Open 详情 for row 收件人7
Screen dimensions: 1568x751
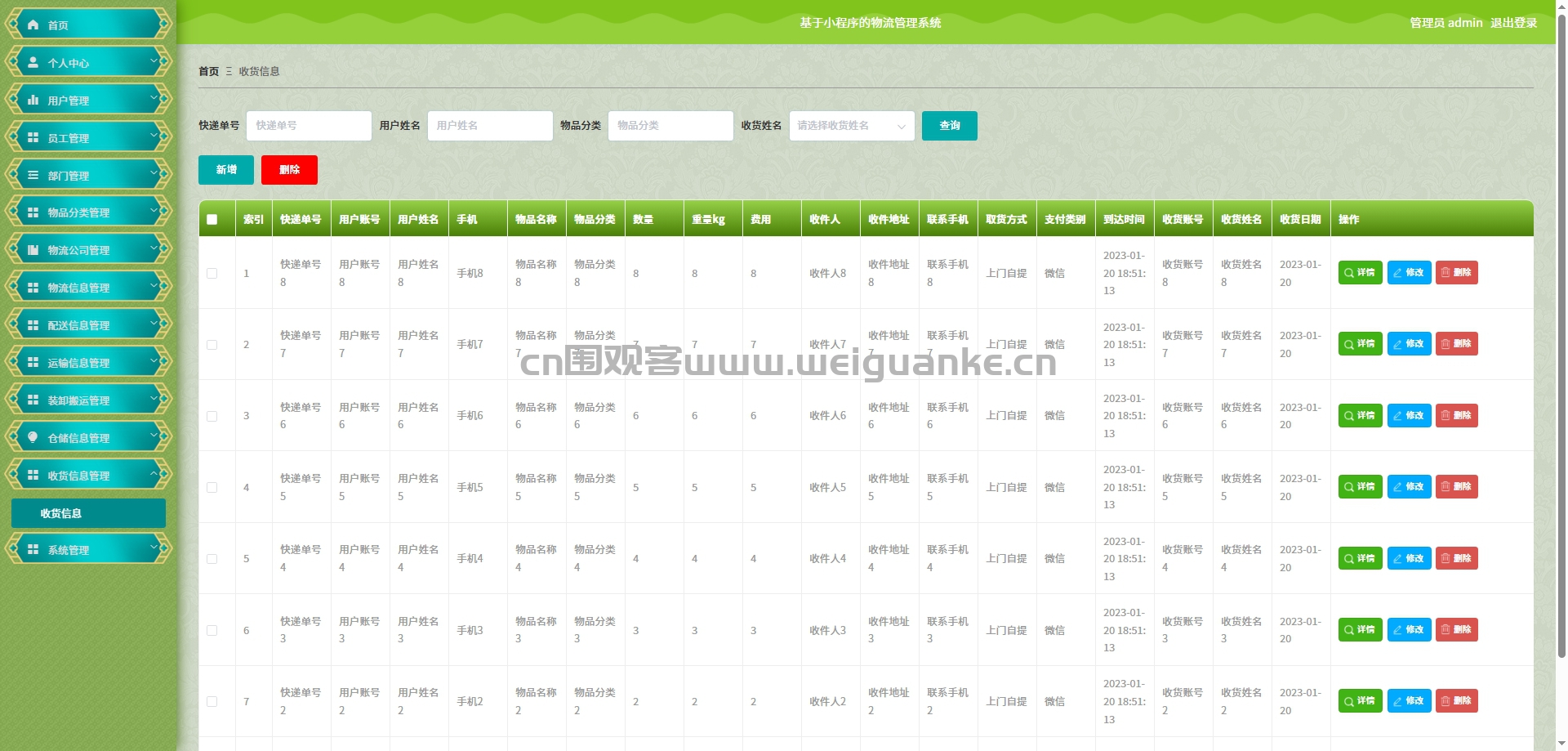pyautogui.click(x=1360, y=343)
